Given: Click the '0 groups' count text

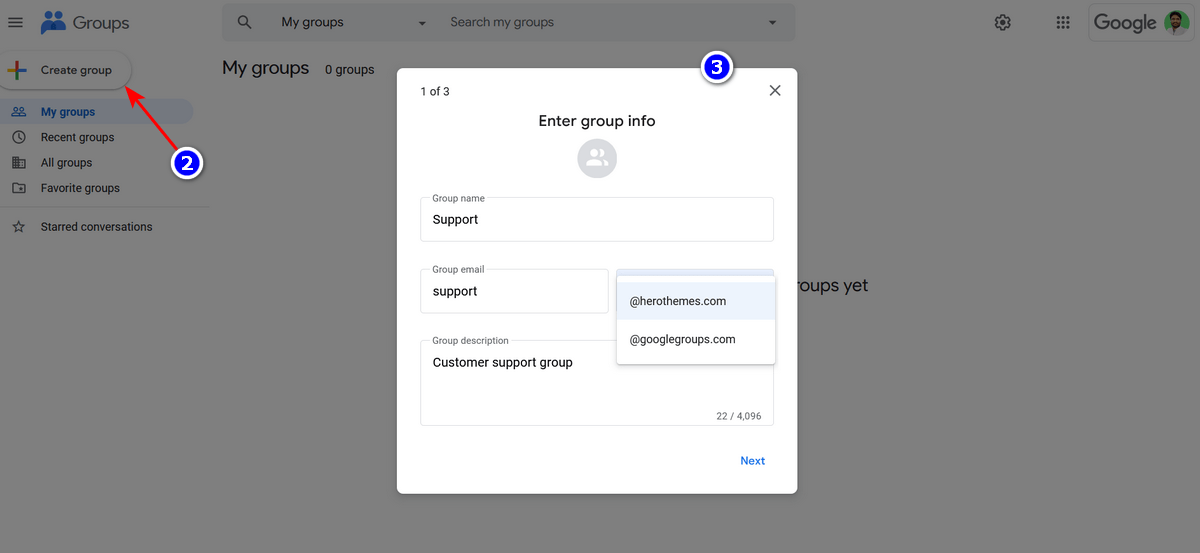Looking at the screenshot, I should (350, 70).
